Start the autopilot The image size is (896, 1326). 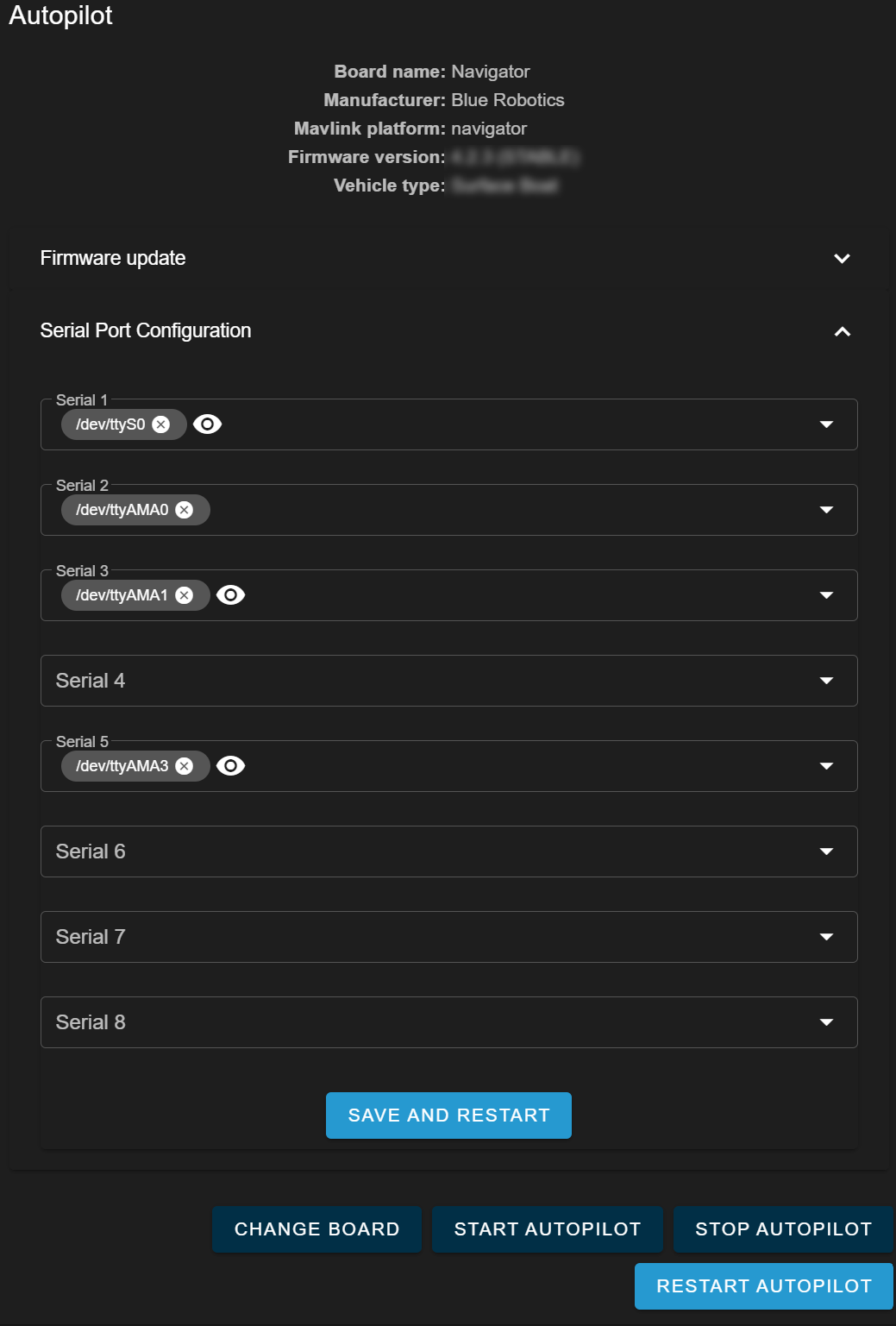tap(547, 1229)
